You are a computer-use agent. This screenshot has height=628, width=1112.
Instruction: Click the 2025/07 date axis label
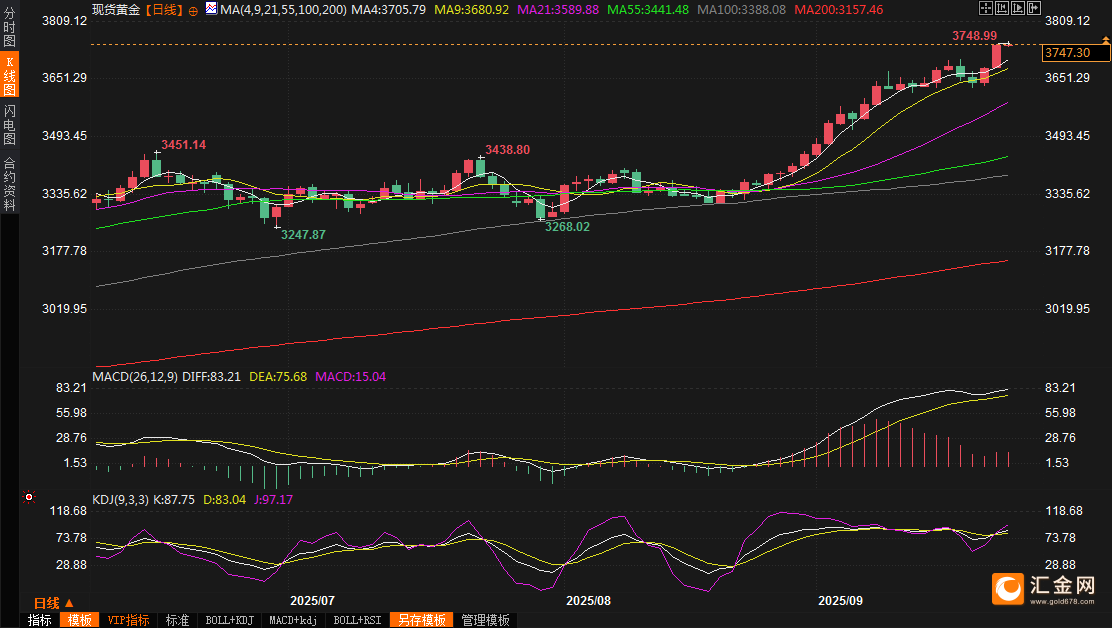coord(312,600)
